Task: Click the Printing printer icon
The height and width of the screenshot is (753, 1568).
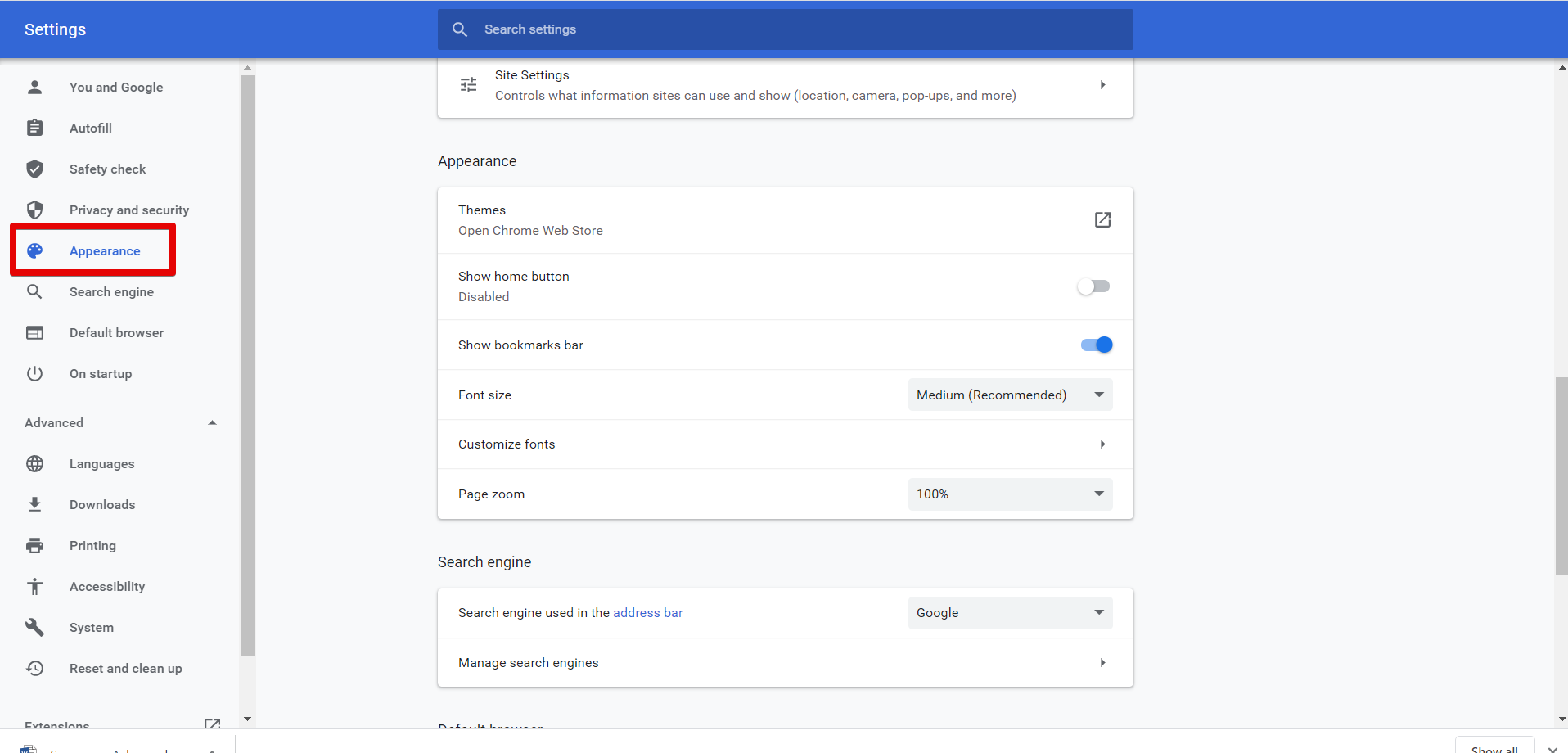Action: click(34, 545)
